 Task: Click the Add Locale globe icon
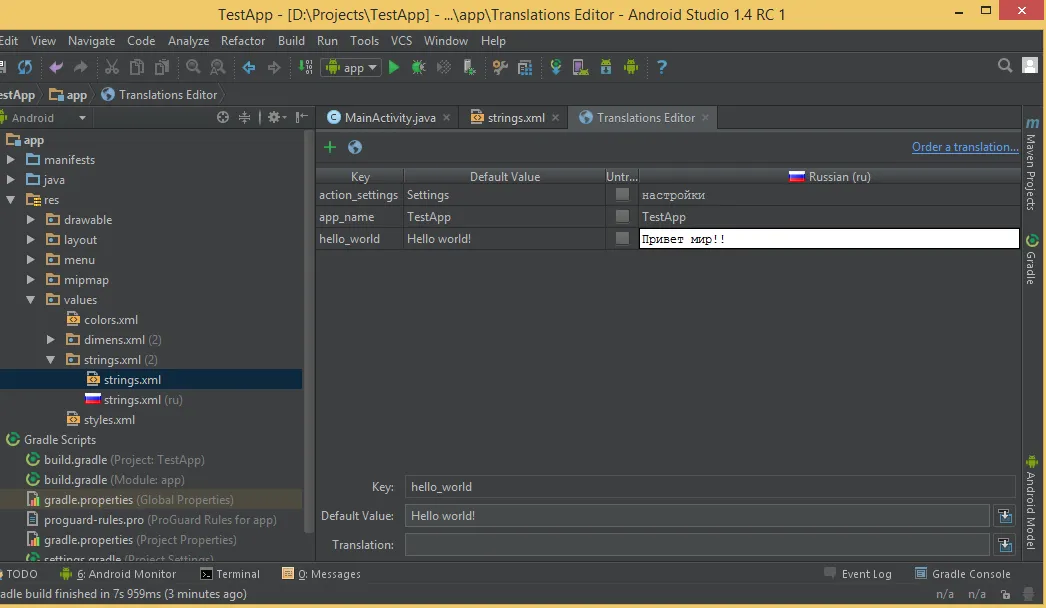click(x=355, y=147)
